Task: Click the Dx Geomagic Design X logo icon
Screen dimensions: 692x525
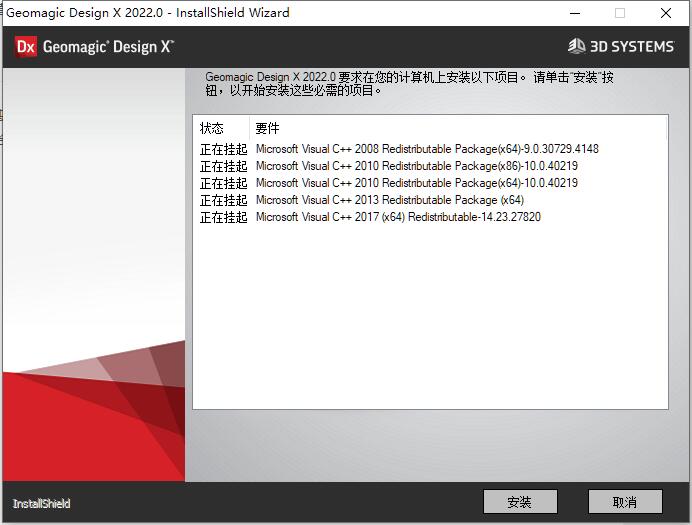Action: click(x=26, y=47)
